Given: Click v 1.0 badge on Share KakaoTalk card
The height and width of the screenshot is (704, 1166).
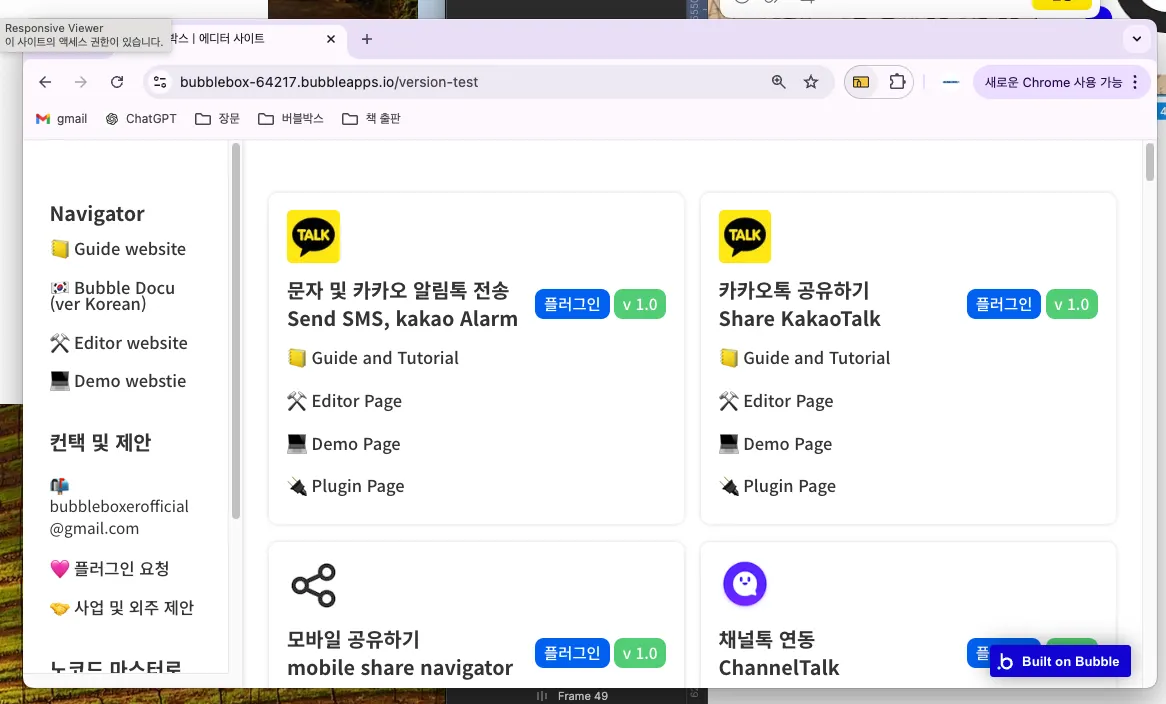Looking at the screenshot, I should pos(1072,304).
